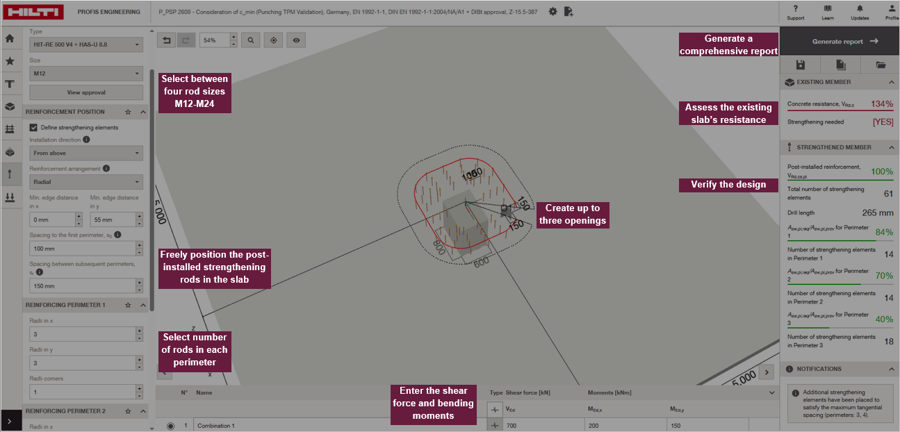Toggle load type icon in the 700 row
The width and height of the screenshot is (900, 432).
pos(495,426)
